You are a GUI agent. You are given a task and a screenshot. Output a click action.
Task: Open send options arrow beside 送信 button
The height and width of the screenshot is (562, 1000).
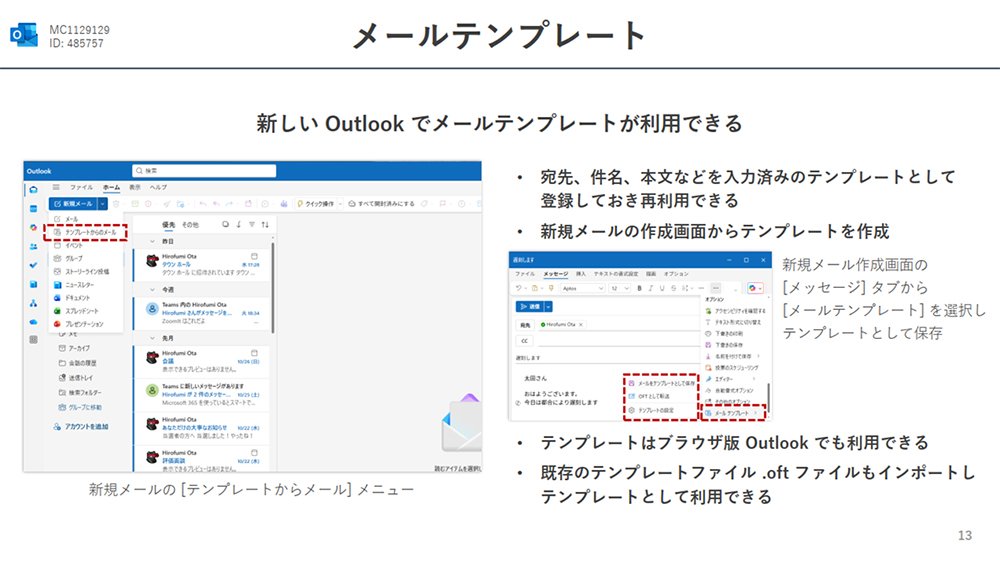[x=548, y=307]
